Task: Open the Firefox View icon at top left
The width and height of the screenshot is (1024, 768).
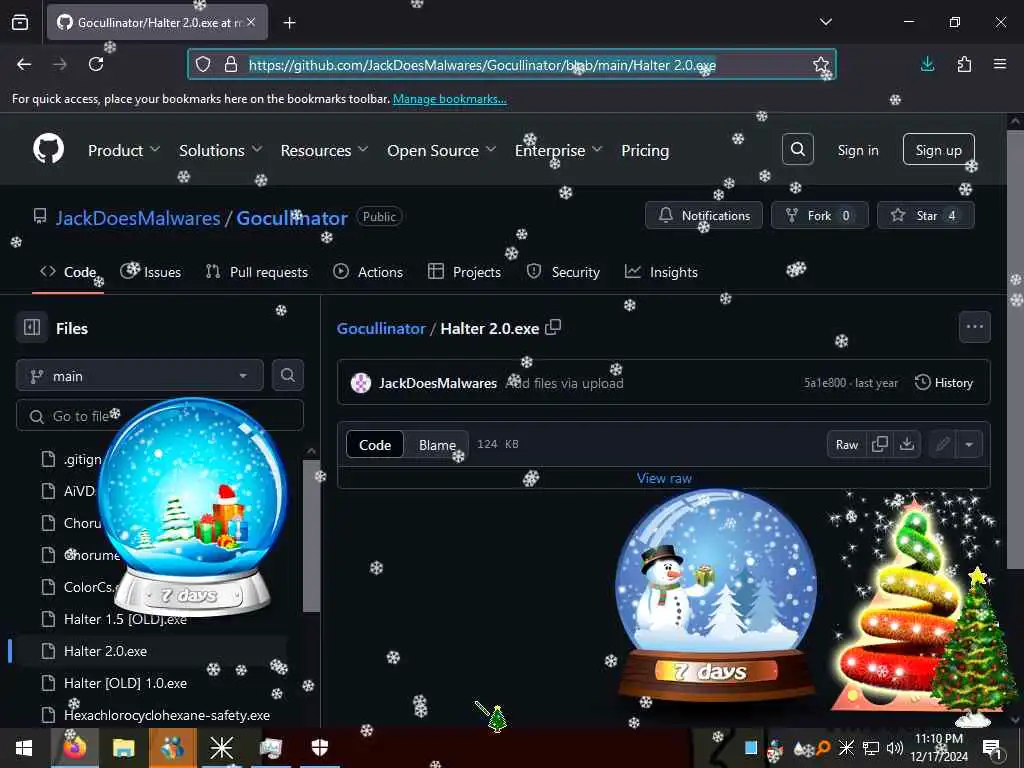Action: pos(20,22)
